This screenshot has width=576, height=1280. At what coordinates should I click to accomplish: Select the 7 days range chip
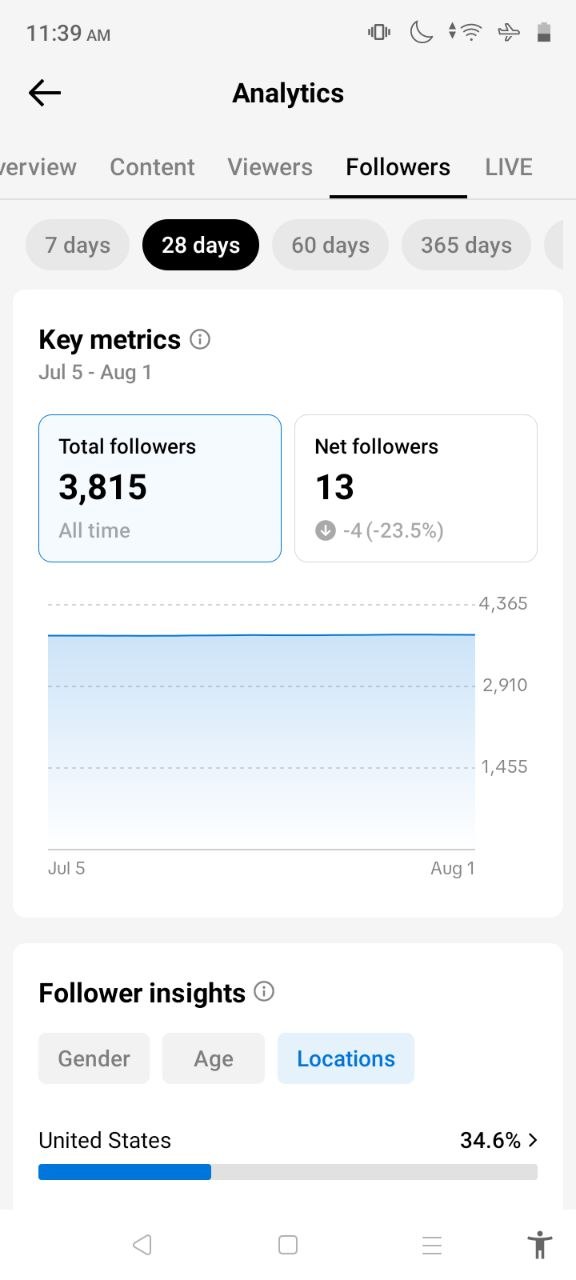click(x=78, y=245)
